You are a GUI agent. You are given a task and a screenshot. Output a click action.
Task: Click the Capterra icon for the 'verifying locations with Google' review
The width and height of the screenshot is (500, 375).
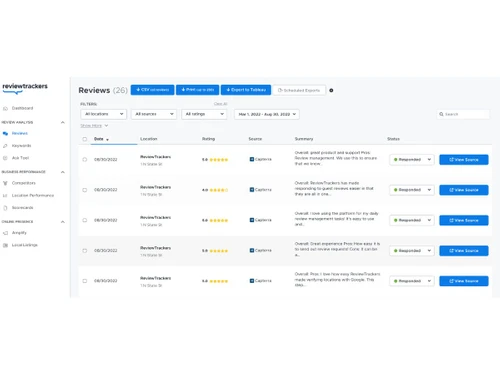pyautogui.click(x=252, y=281)
